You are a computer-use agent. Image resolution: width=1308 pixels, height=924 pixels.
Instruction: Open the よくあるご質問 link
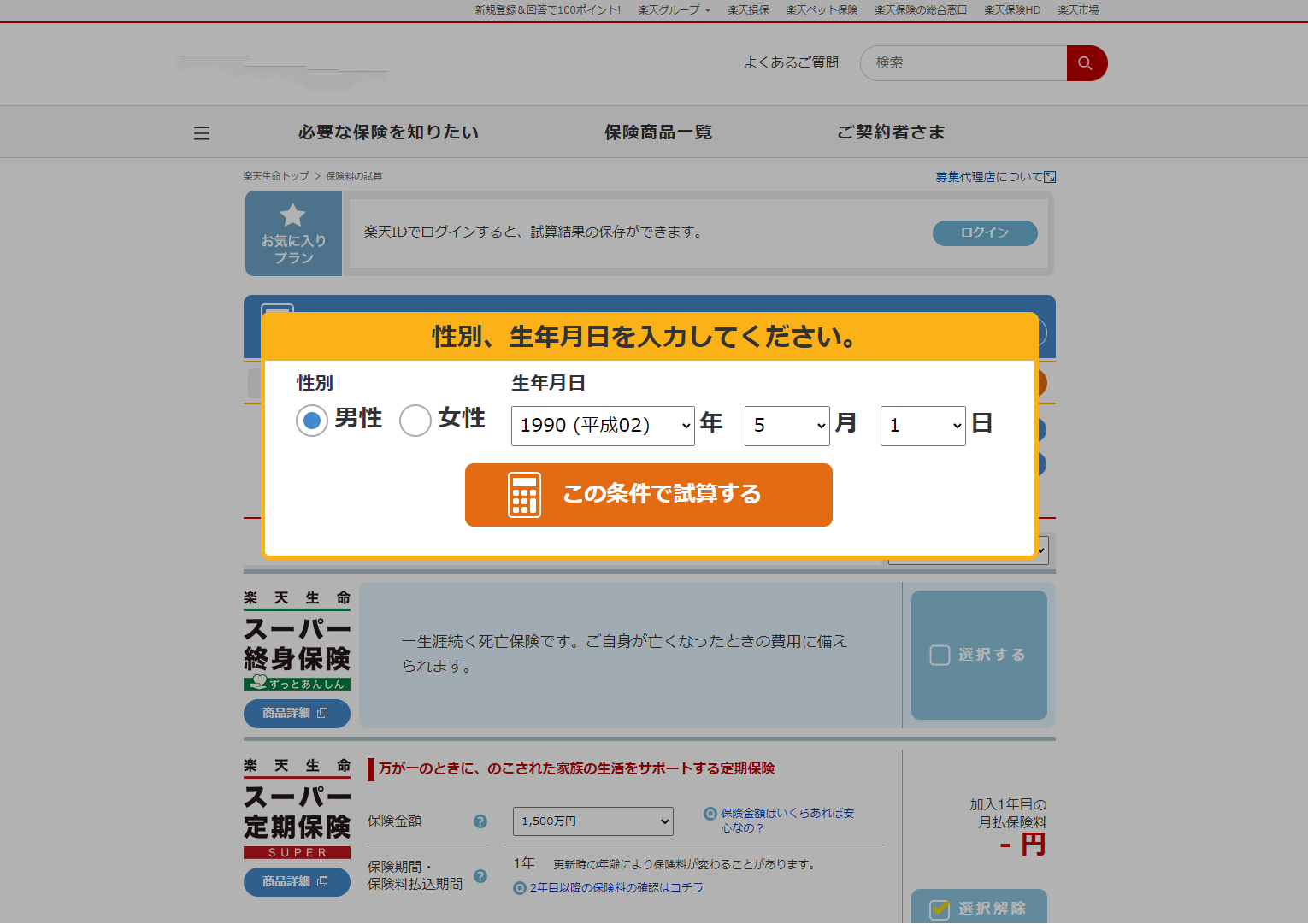[x=791, y=63]
